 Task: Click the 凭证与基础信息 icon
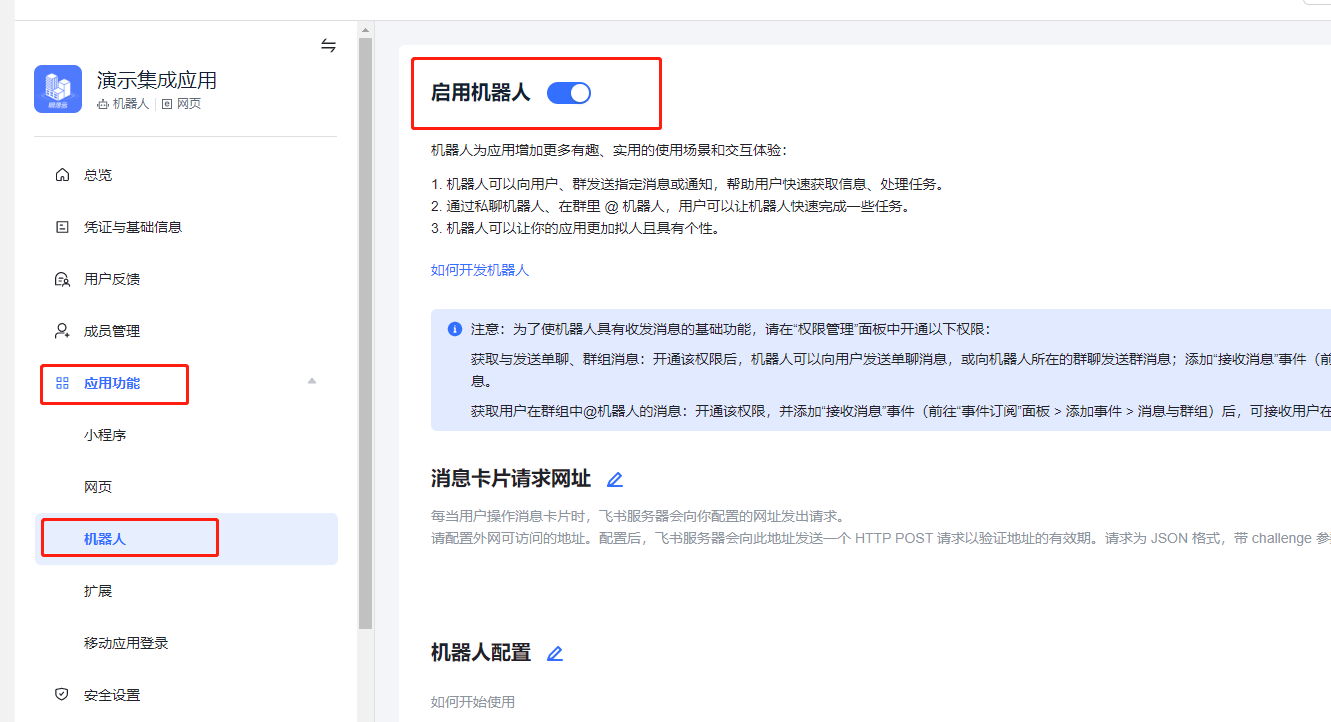point(62,227)
